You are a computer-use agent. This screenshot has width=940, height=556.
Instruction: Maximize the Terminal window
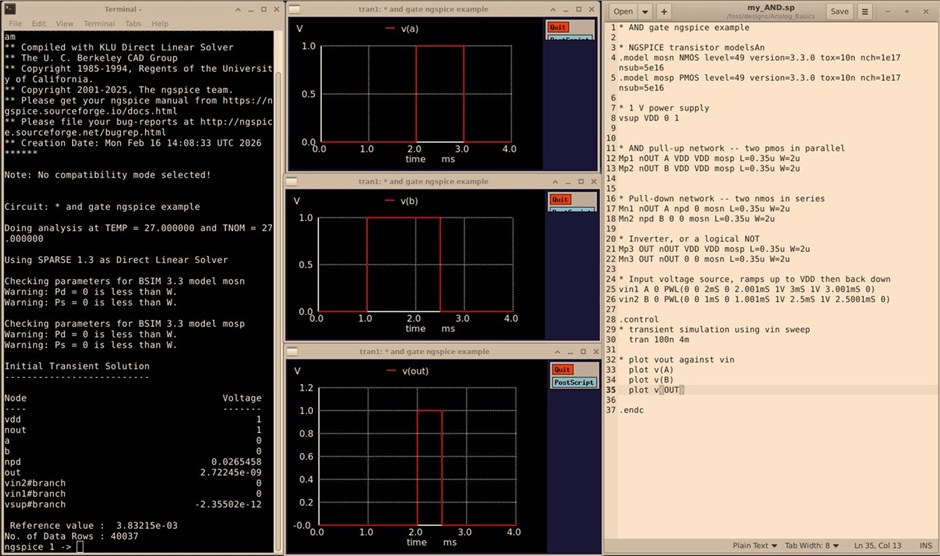click(263, 8)
